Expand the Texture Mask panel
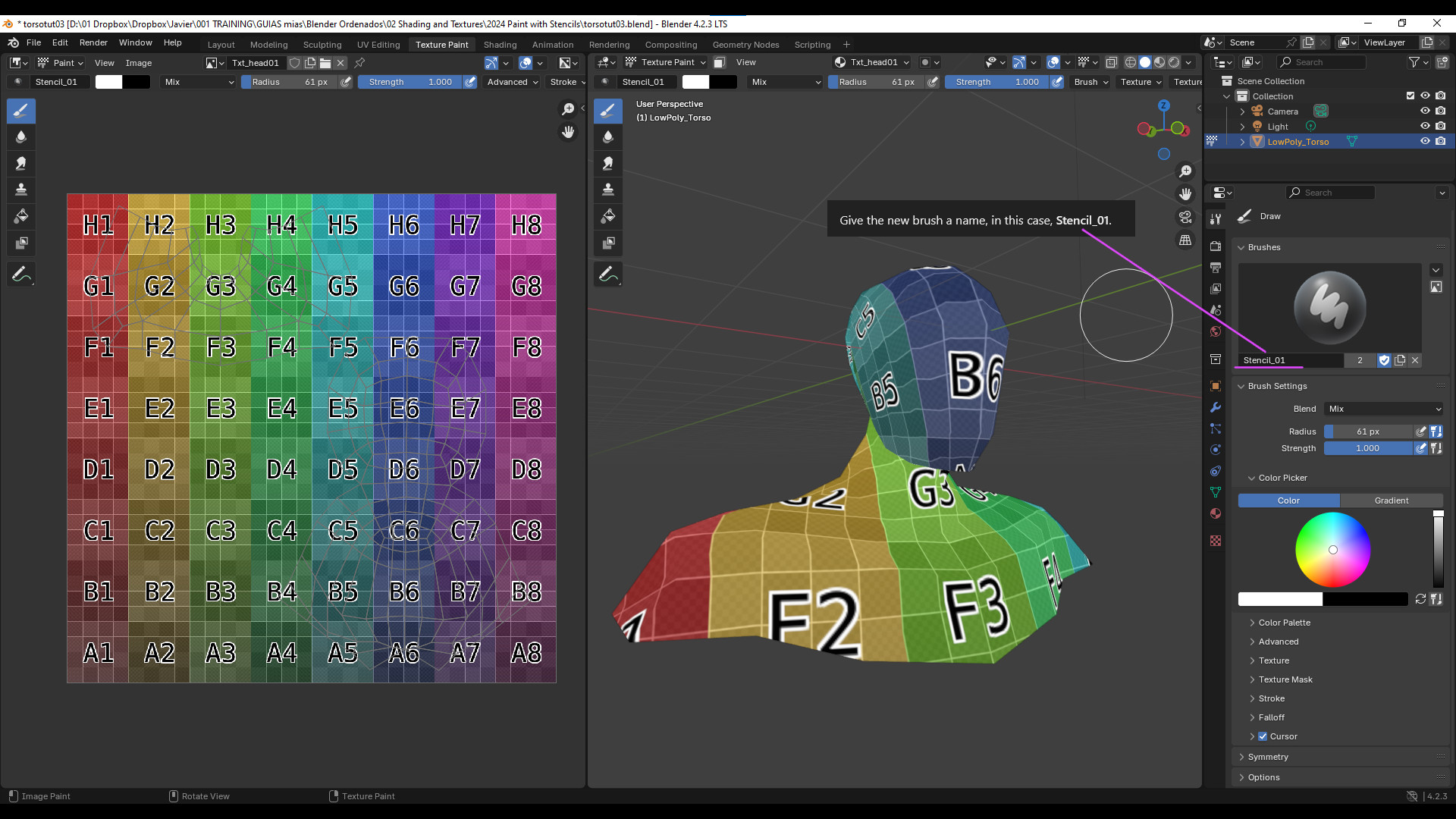 tap(1285, 679)
